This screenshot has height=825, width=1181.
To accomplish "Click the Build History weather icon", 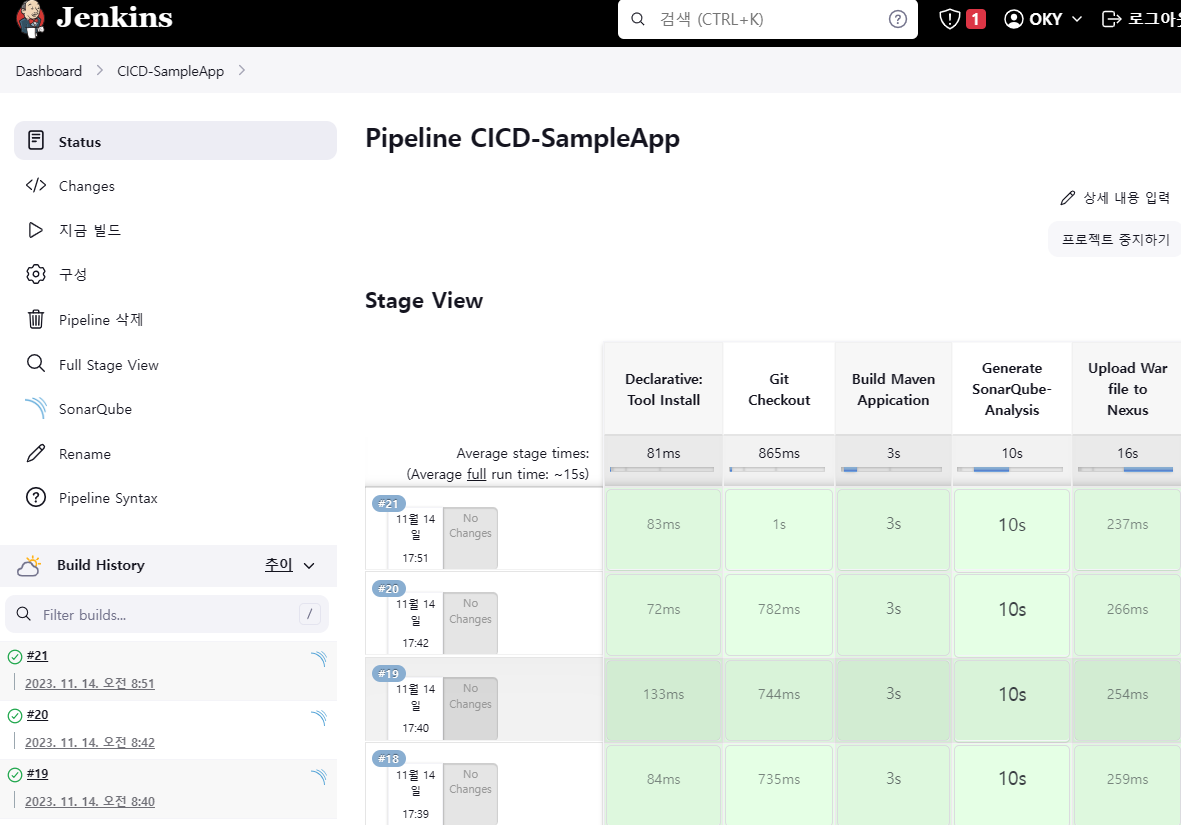I will [29, 566].
